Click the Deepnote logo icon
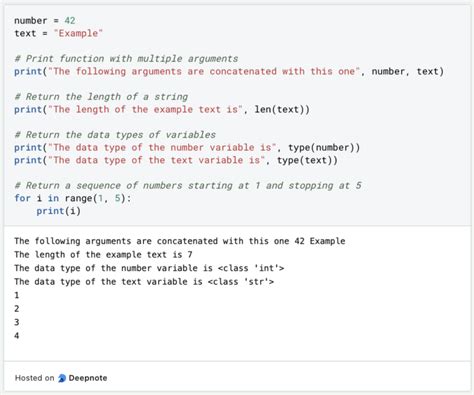Viewport: 474px width, 395px height. (62, 378)
